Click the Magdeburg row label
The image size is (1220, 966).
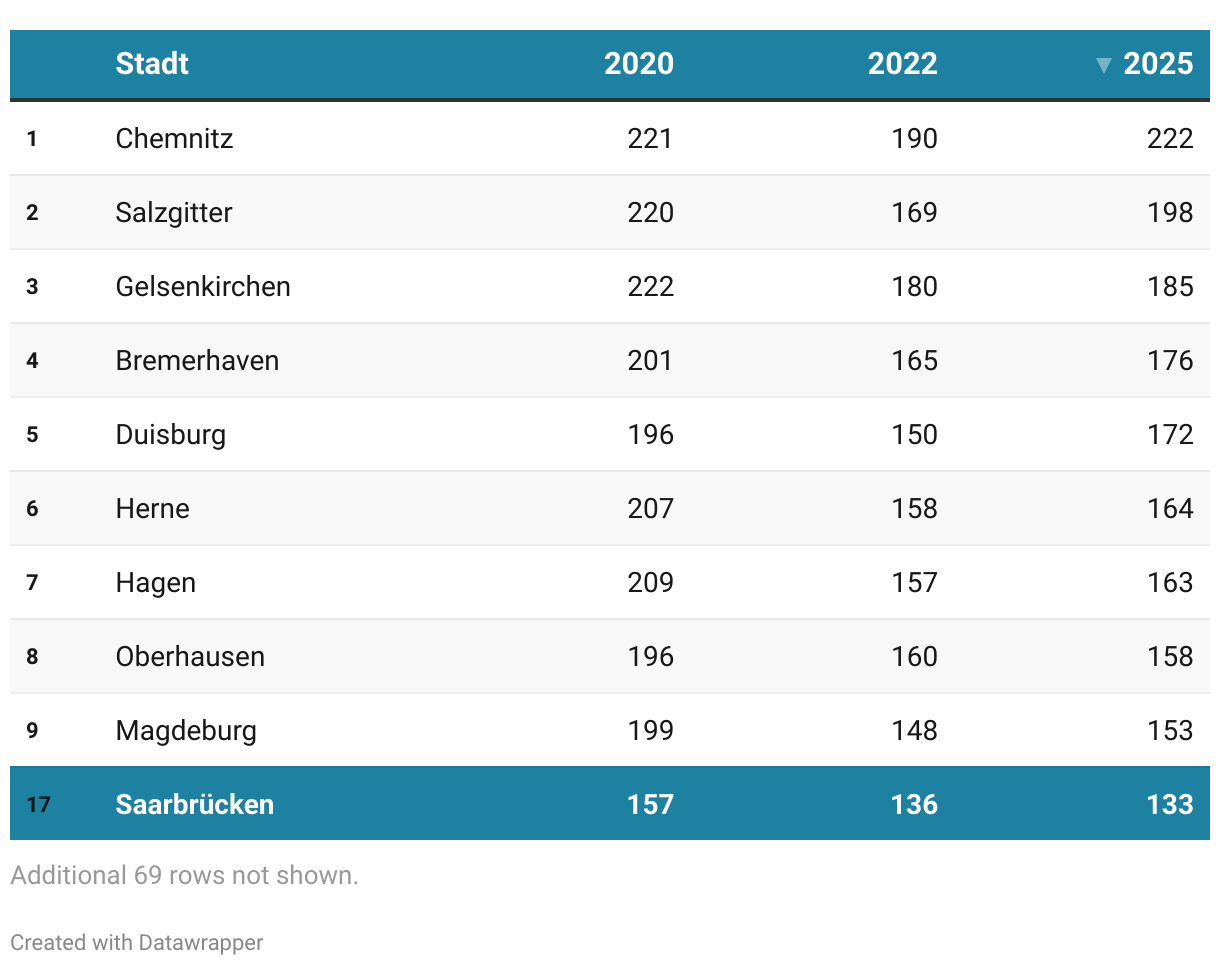pos(186,730)
